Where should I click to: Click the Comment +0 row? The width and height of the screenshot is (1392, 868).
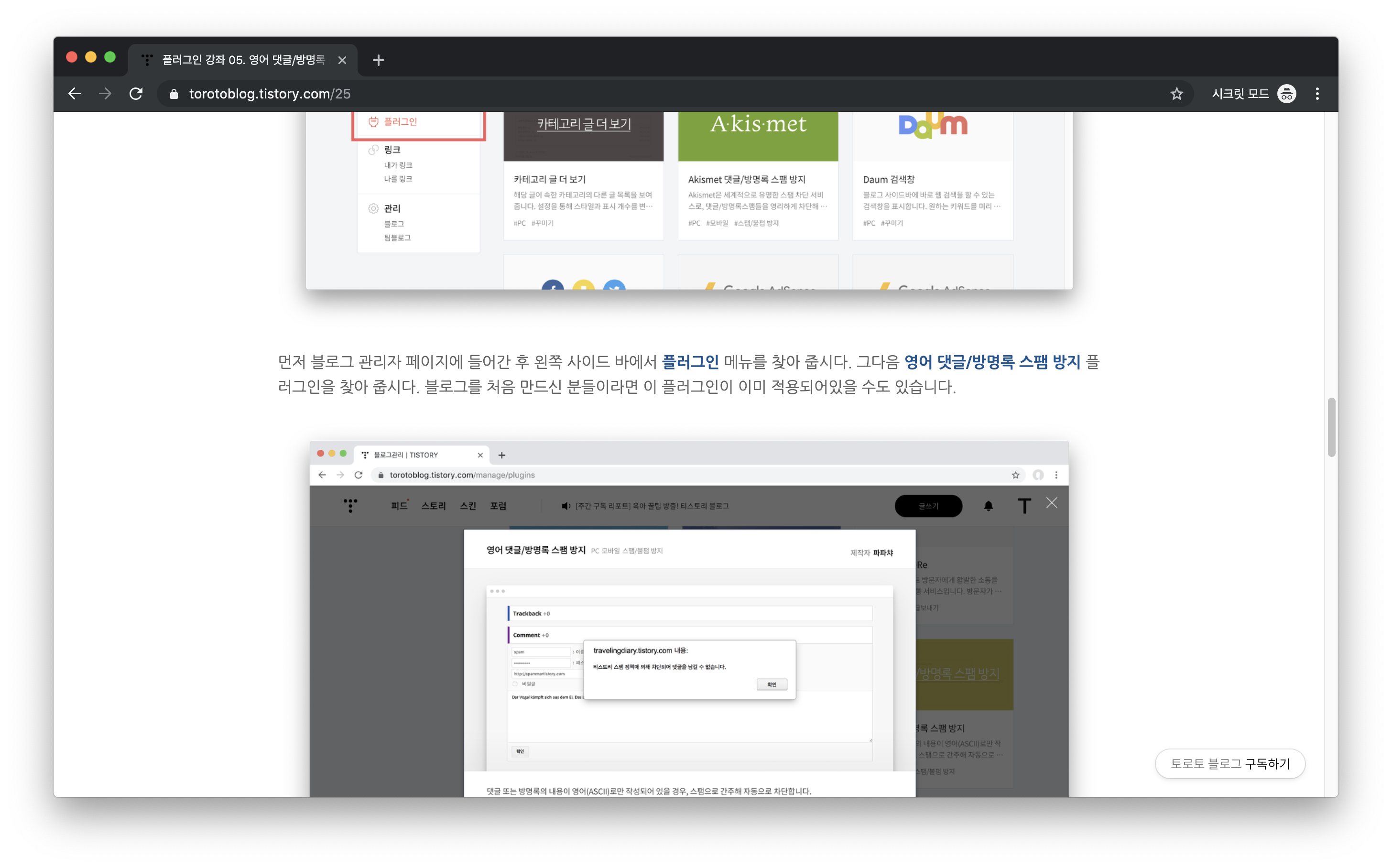pos(689,635)
